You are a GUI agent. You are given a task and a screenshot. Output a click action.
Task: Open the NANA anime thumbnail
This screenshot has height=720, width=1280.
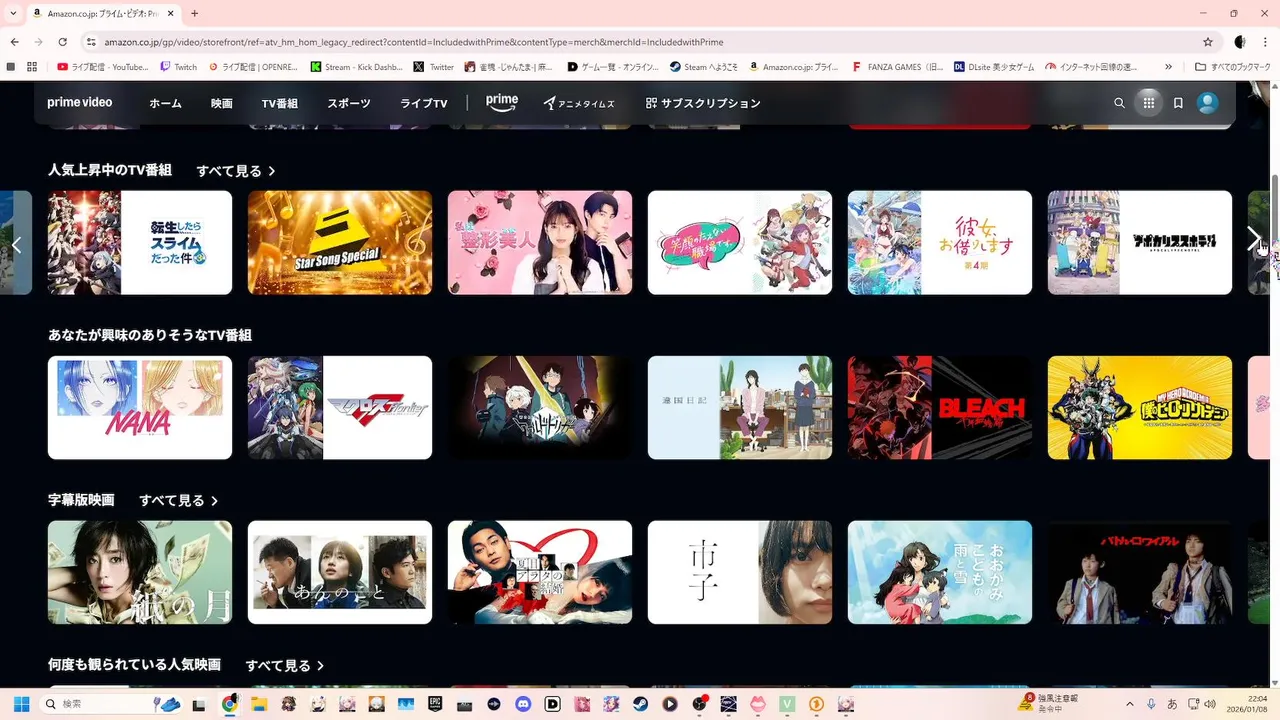pos(140,408)
